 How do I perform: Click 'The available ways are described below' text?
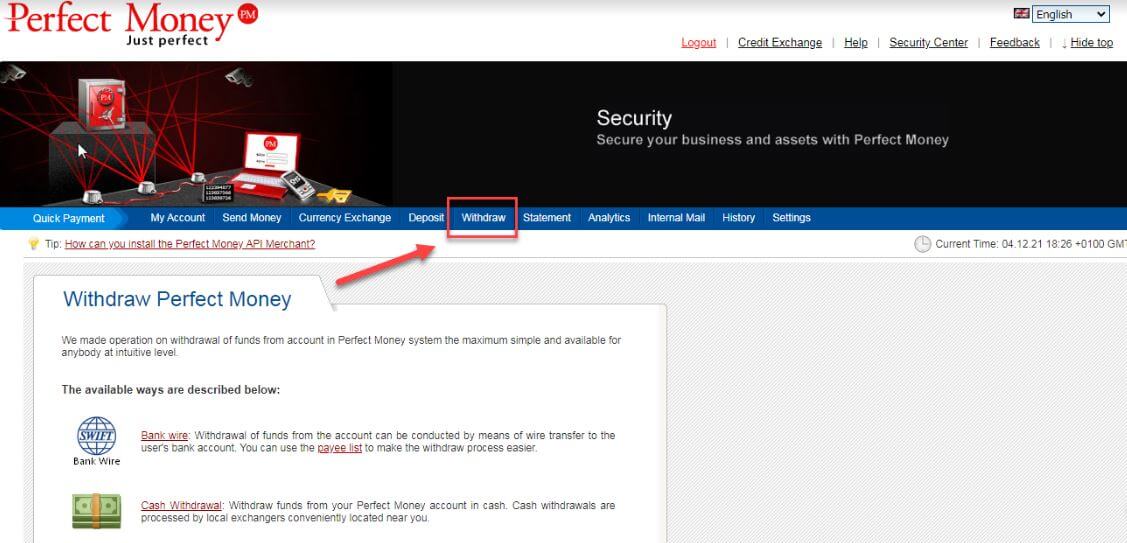(x=170, y=390)
